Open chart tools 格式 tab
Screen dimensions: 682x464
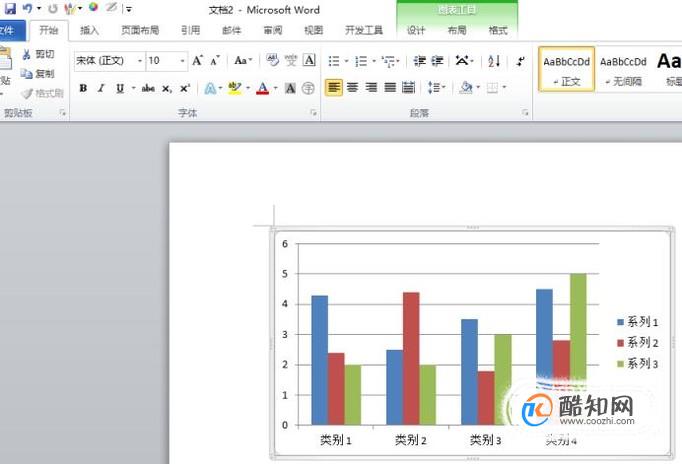(x=498, y=30)
